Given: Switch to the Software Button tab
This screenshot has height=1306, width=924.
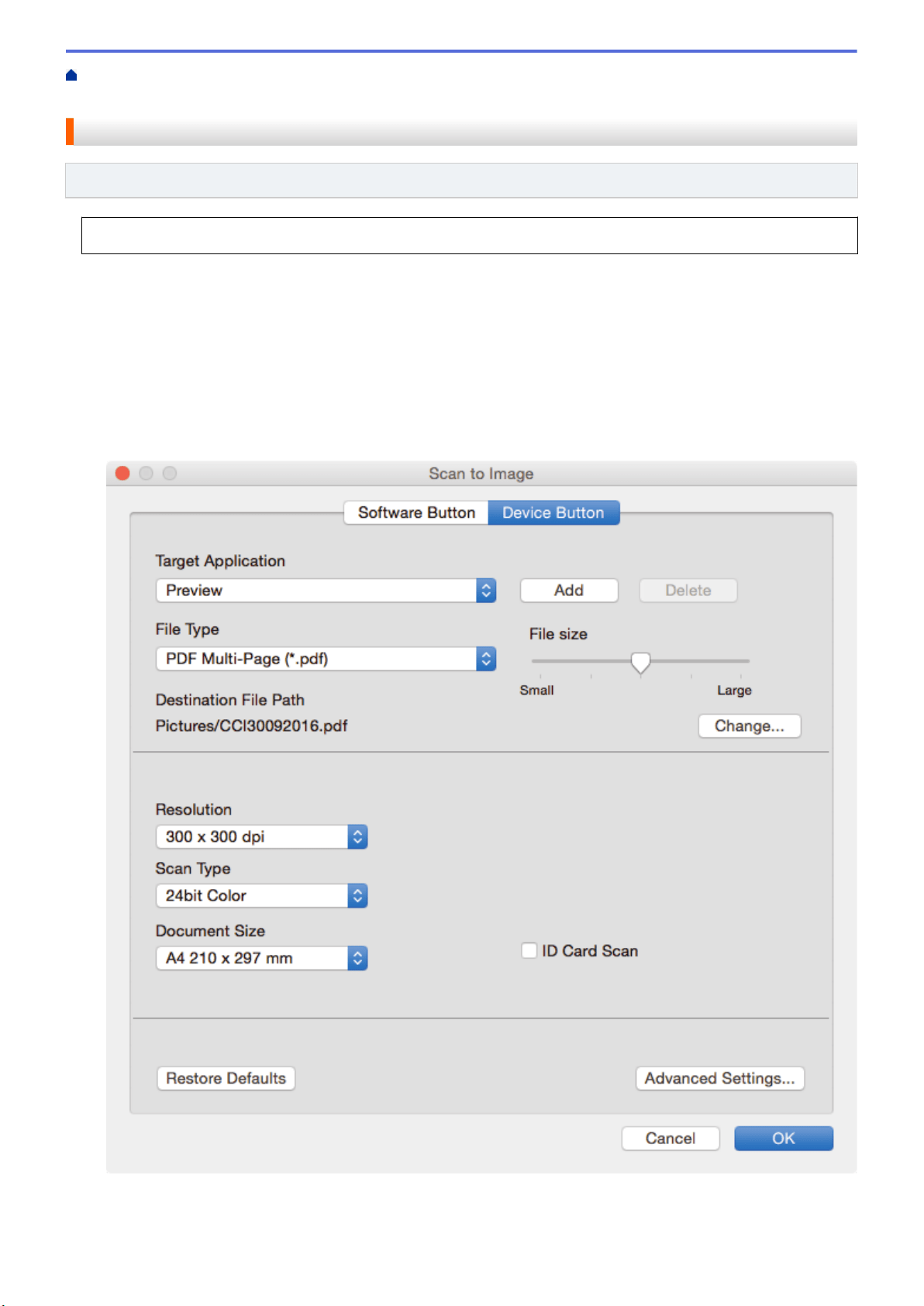Looking at the screenshot, I should (416, 512).
